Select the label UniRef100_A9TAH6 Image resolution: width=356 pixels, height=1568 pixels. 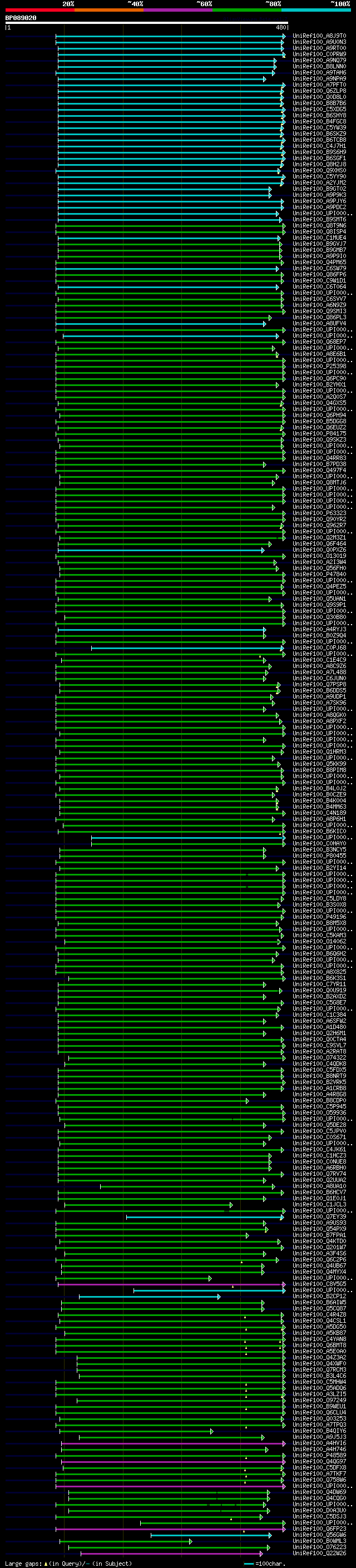tap(319, 72)
